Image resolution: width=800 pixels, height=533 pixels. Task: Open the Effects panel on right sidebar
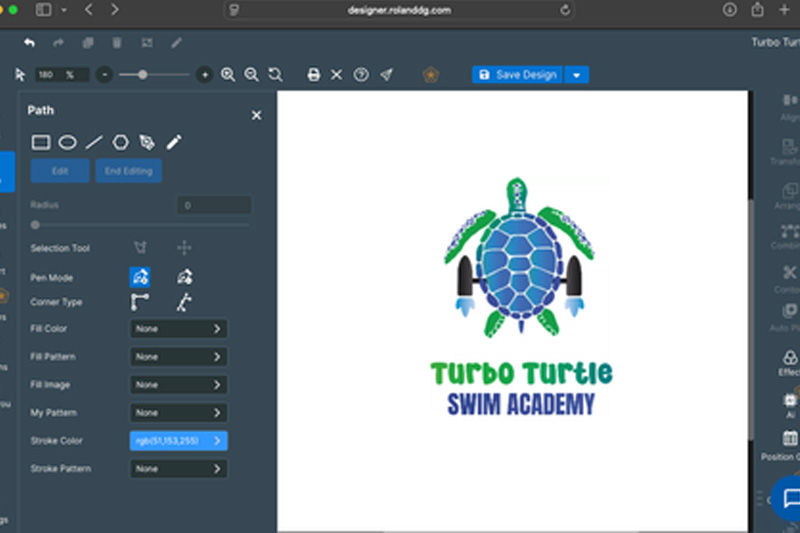pos(789,363)
